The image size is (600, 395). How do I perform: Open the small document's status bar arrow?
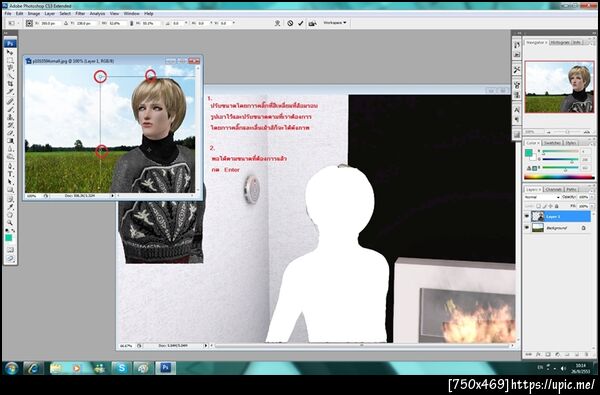[112, 196]
